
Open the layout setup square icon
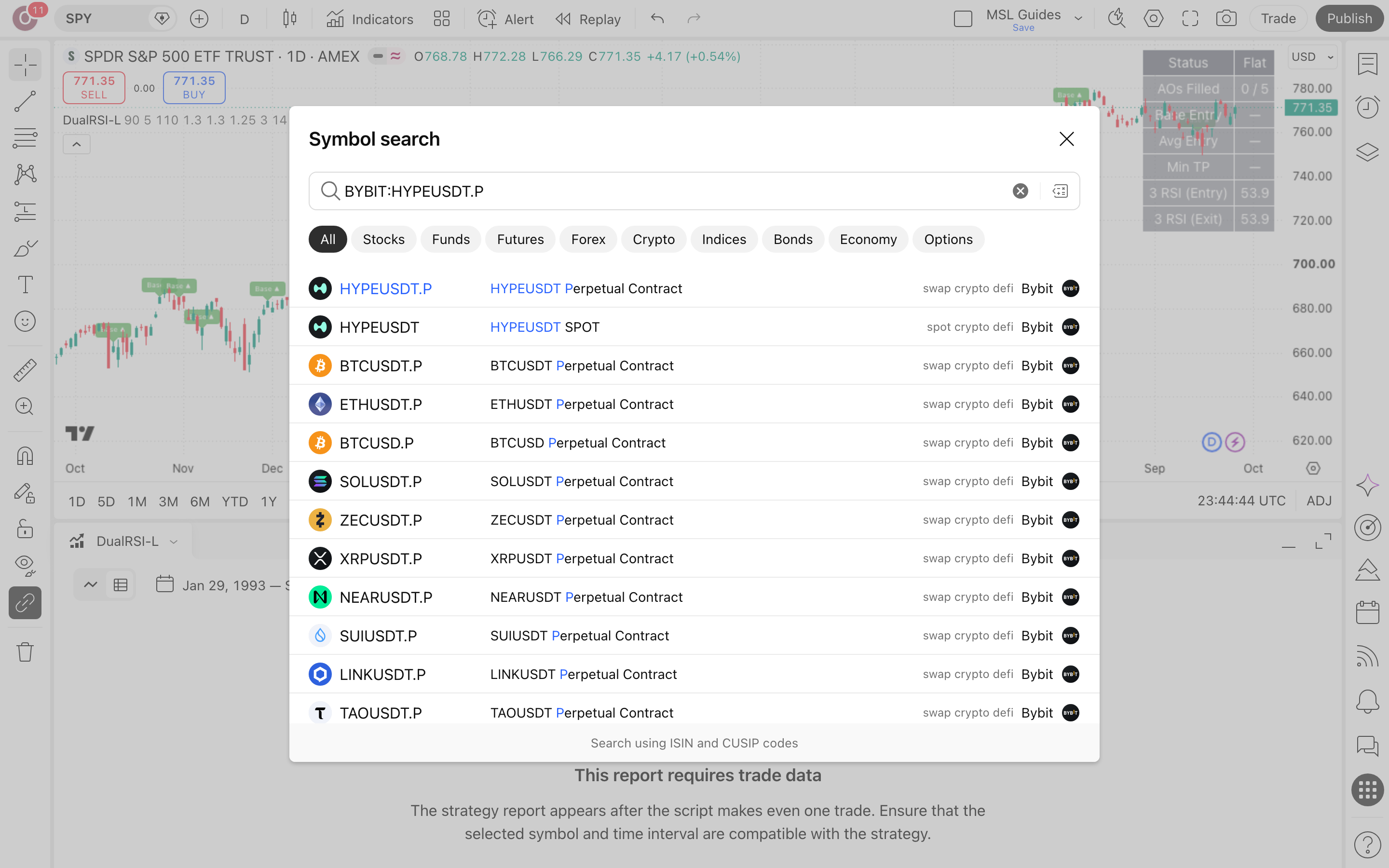(x=963, y=19)
